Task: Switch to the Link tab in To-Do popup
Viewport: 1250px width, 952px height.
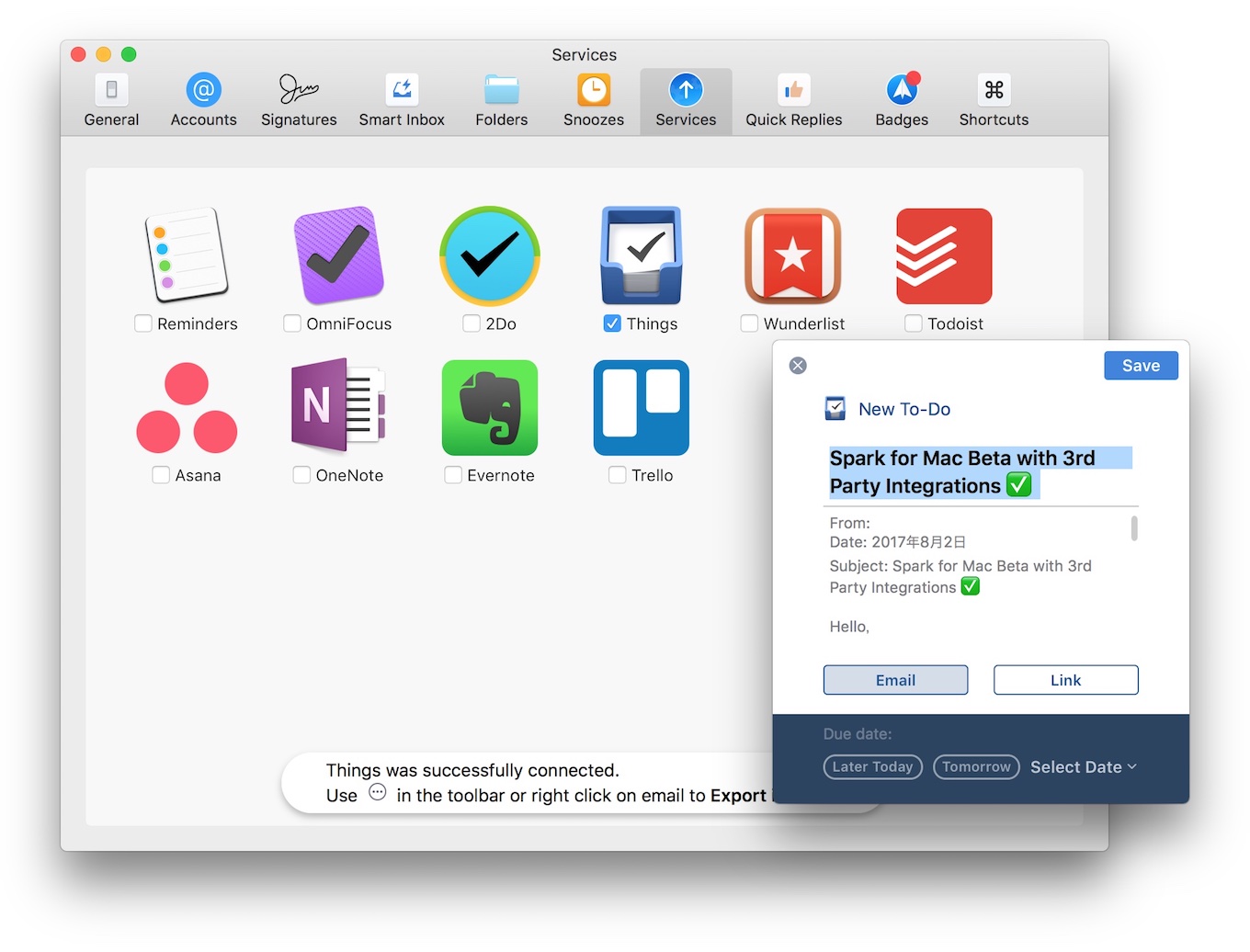Action: point(1065,680)
